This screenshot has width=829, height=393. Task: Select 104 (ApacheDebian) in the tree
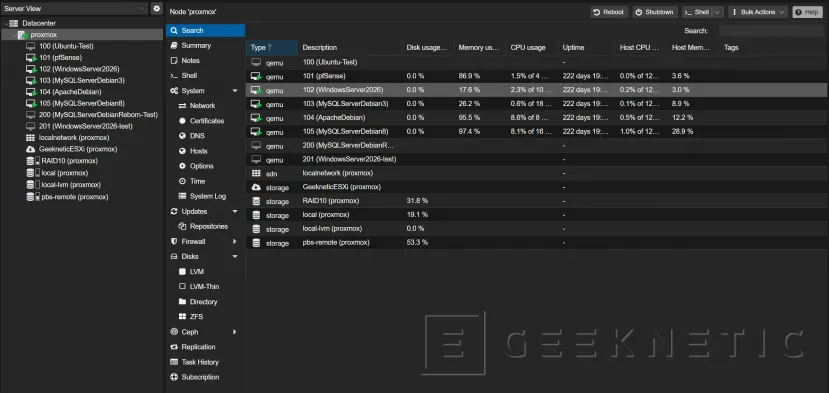point(70,92)
